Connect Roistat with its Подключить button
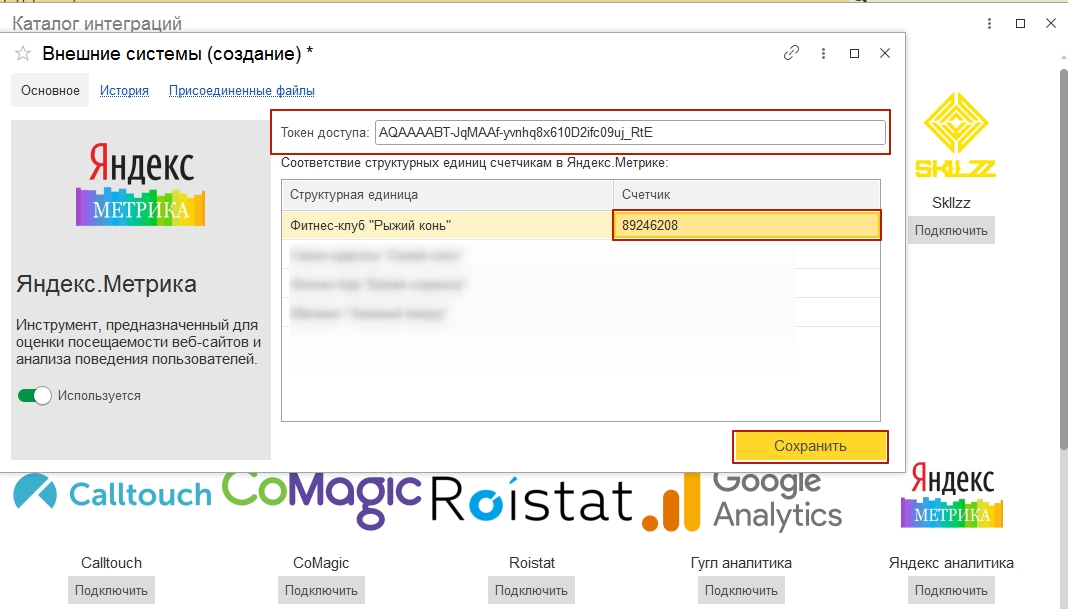 [x=531, y=591]
